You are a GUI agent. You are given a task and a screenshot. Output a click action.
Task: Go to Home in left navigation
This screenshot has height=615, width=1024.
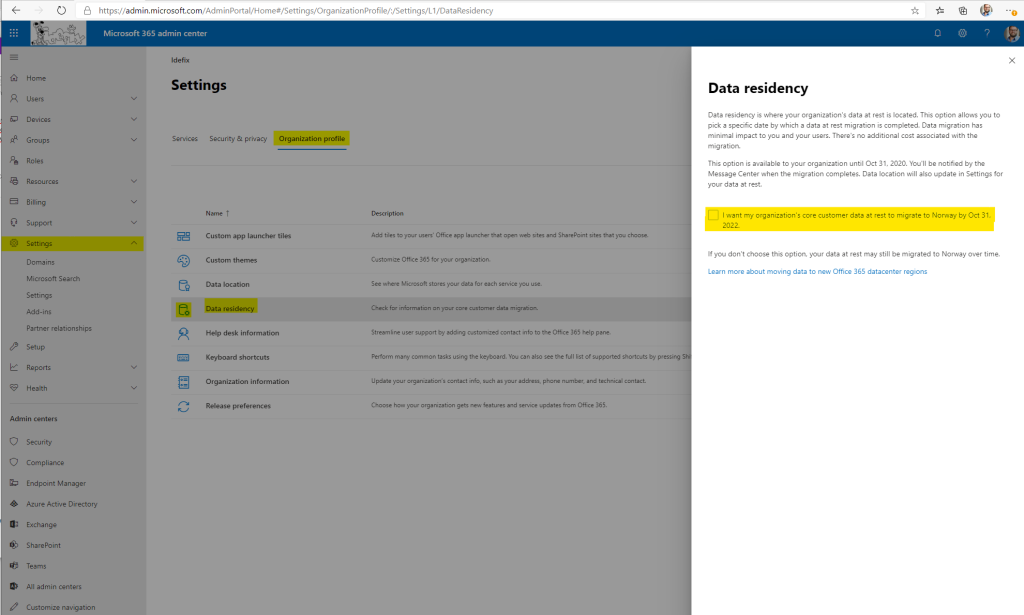tap(36, 78)
